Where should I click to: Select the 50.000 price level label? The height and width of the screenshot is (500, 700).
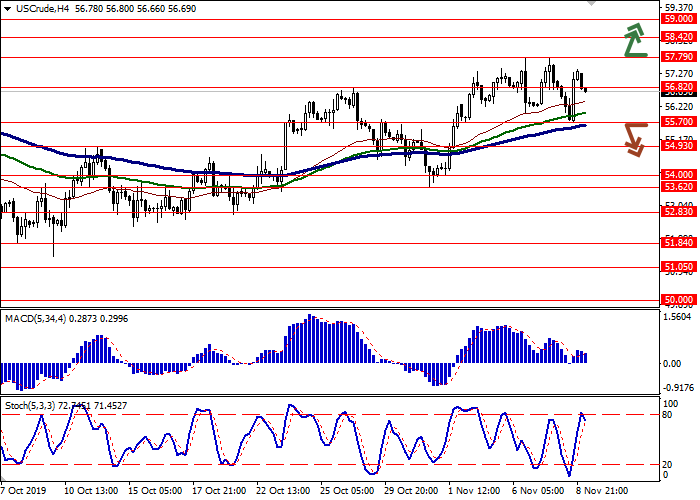678,299
